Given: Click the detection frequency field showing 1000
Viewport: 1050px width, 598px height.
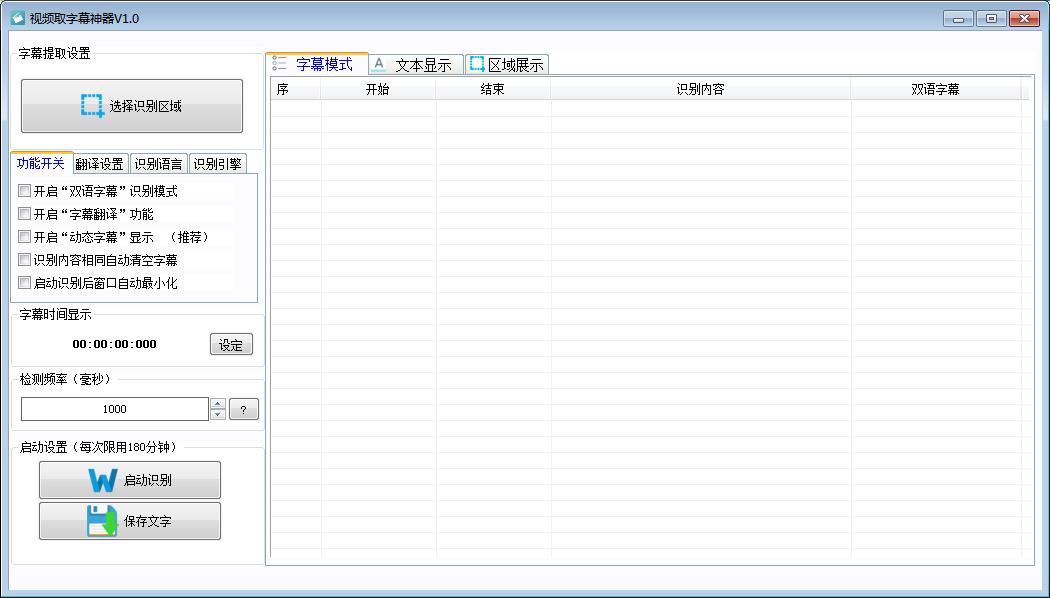Looking at the screenshot, I should [115, 409].
